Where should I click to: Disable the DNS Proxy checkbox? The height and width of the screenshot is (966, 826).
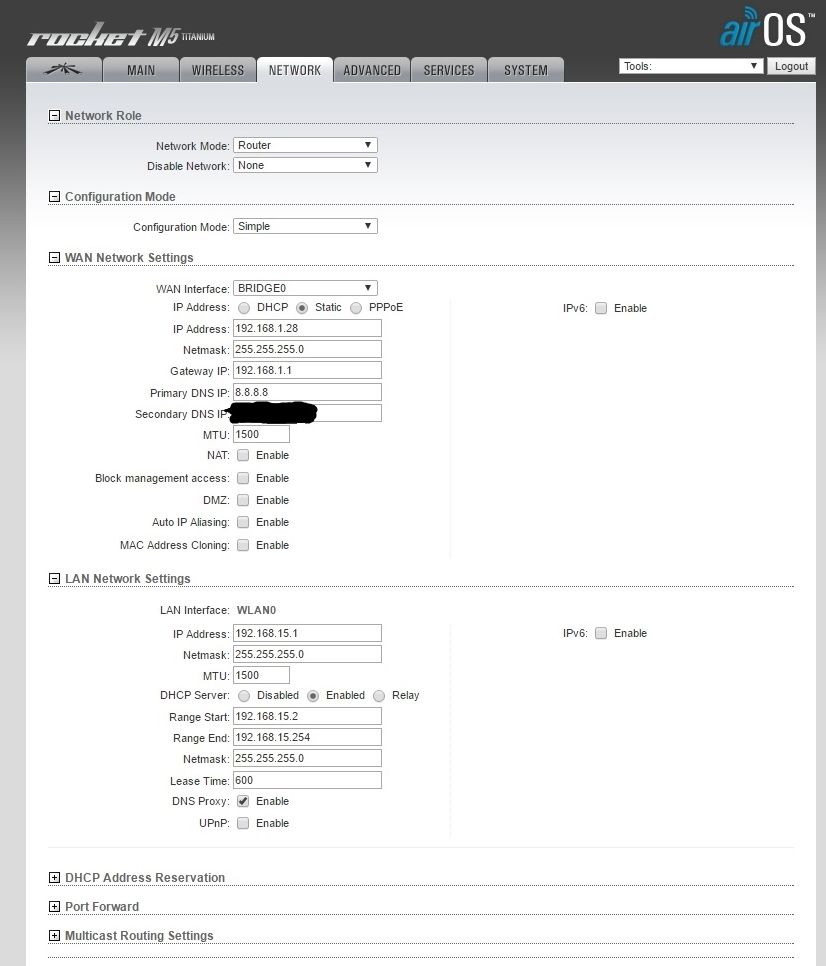[243, 801]
